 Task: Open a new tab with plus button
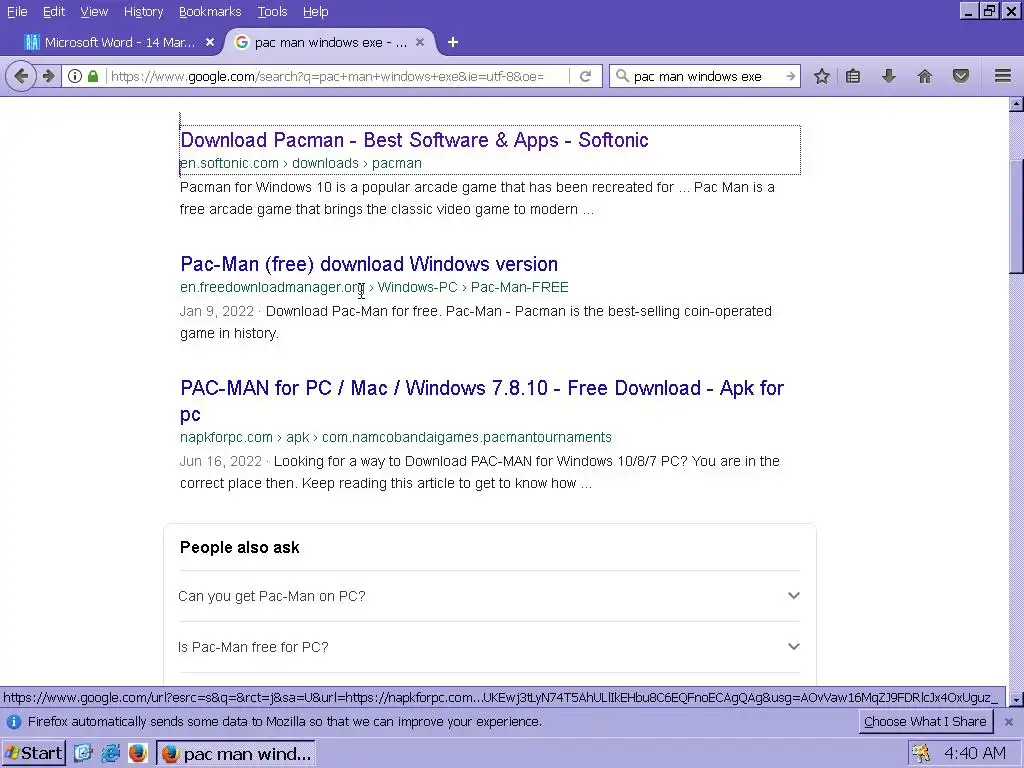click(453, 42)
